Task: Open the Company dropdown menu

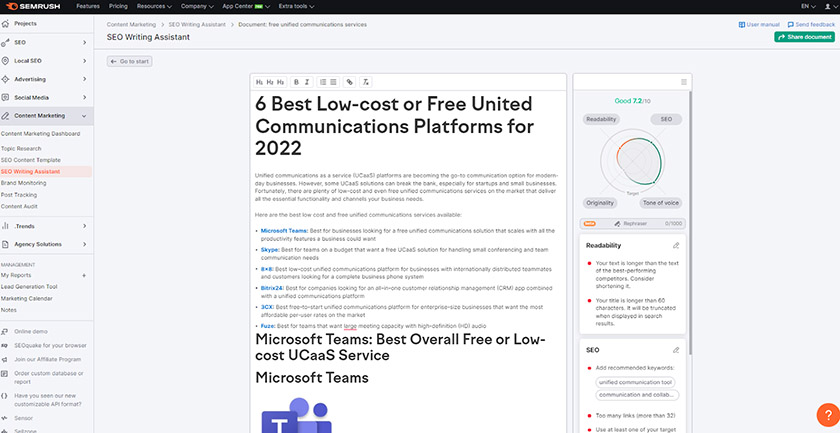Action: 197,6
